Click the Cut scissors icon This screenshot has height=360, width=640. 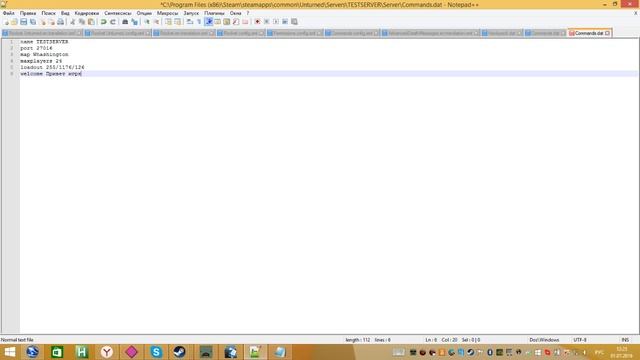tap(72, 22)
